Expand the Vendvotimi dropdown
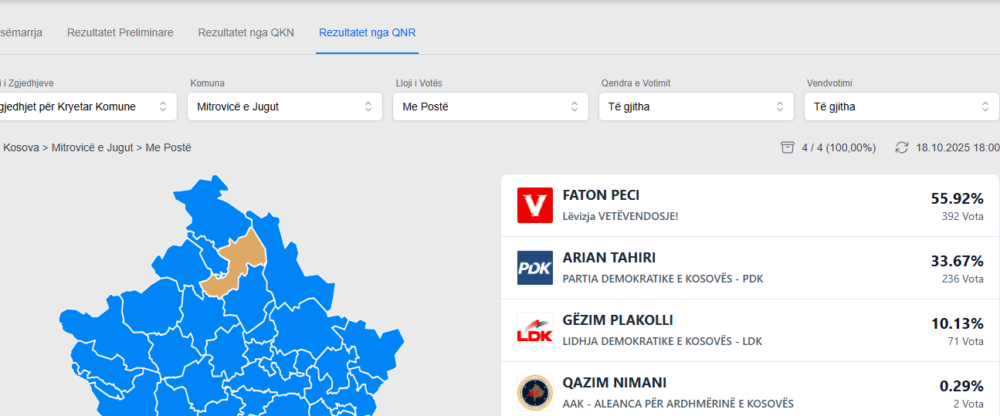The width and height of the screenshot is (1000, 416). pos(900,106)
